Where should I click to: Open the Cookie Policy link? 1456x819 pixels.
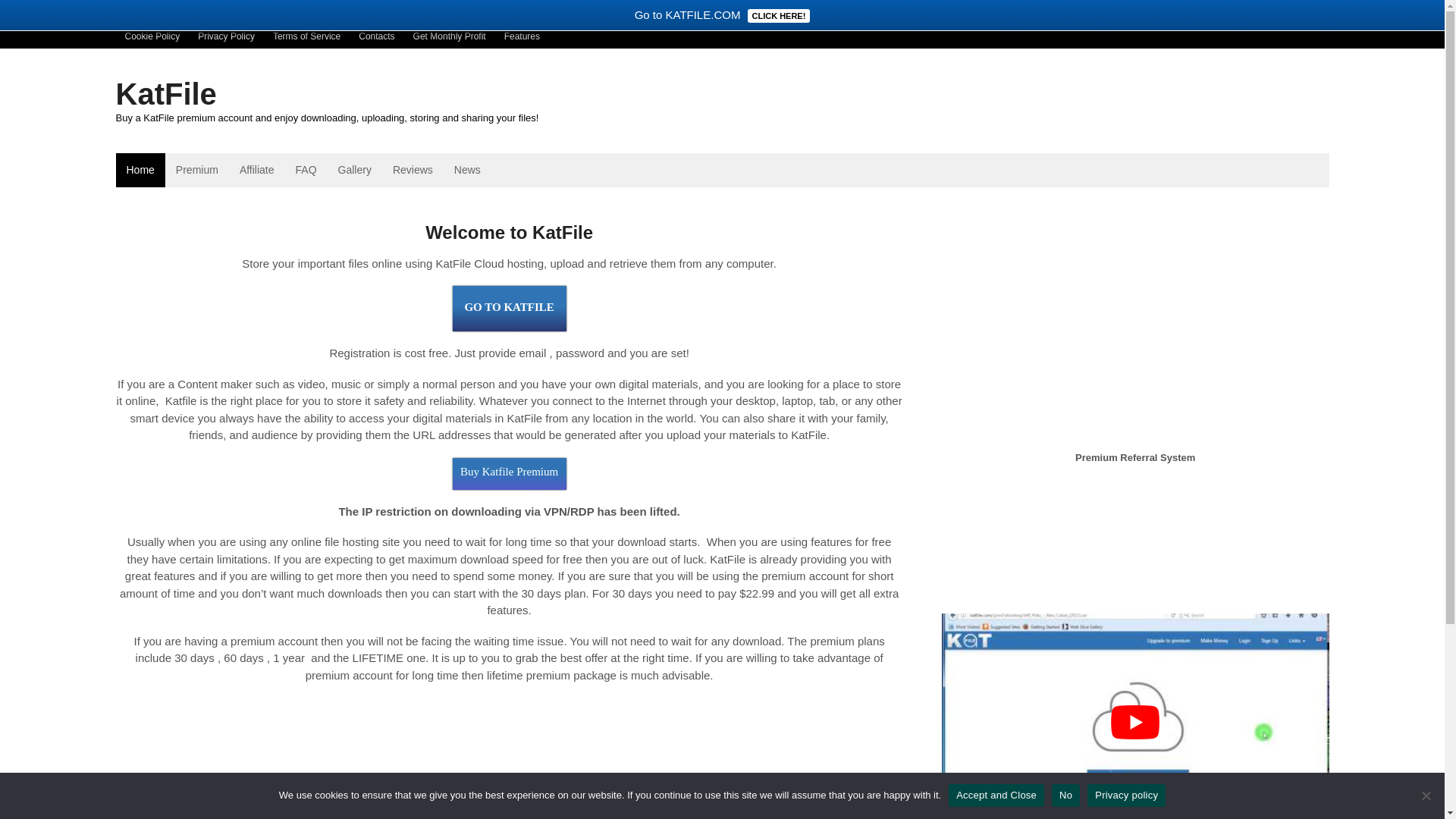coord(152,36)
